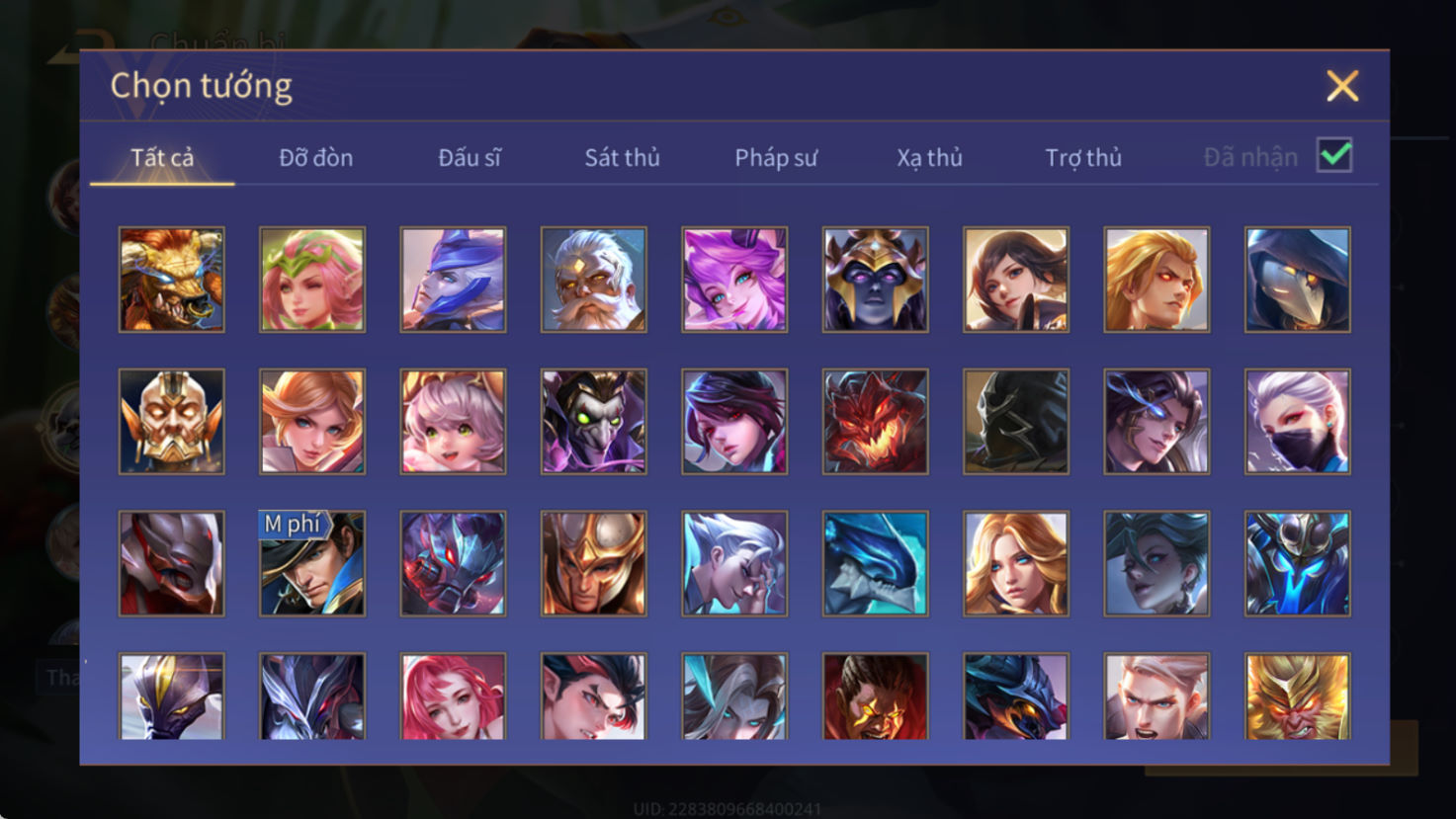Toggle the 'Đã nhận' checkbox
This screenshot has height=819, width=1456.
click(1334, 156)
